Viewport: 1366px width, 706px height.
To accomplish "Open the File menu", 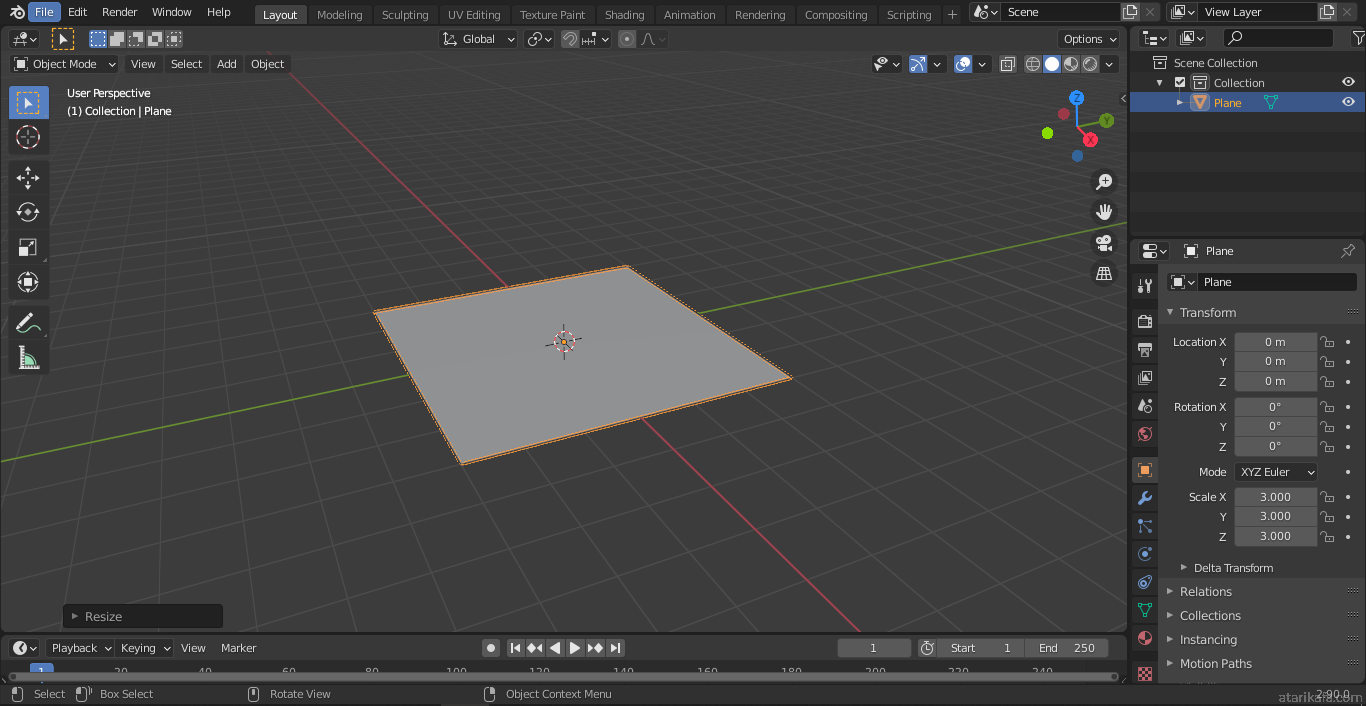I will click(45, 12).
